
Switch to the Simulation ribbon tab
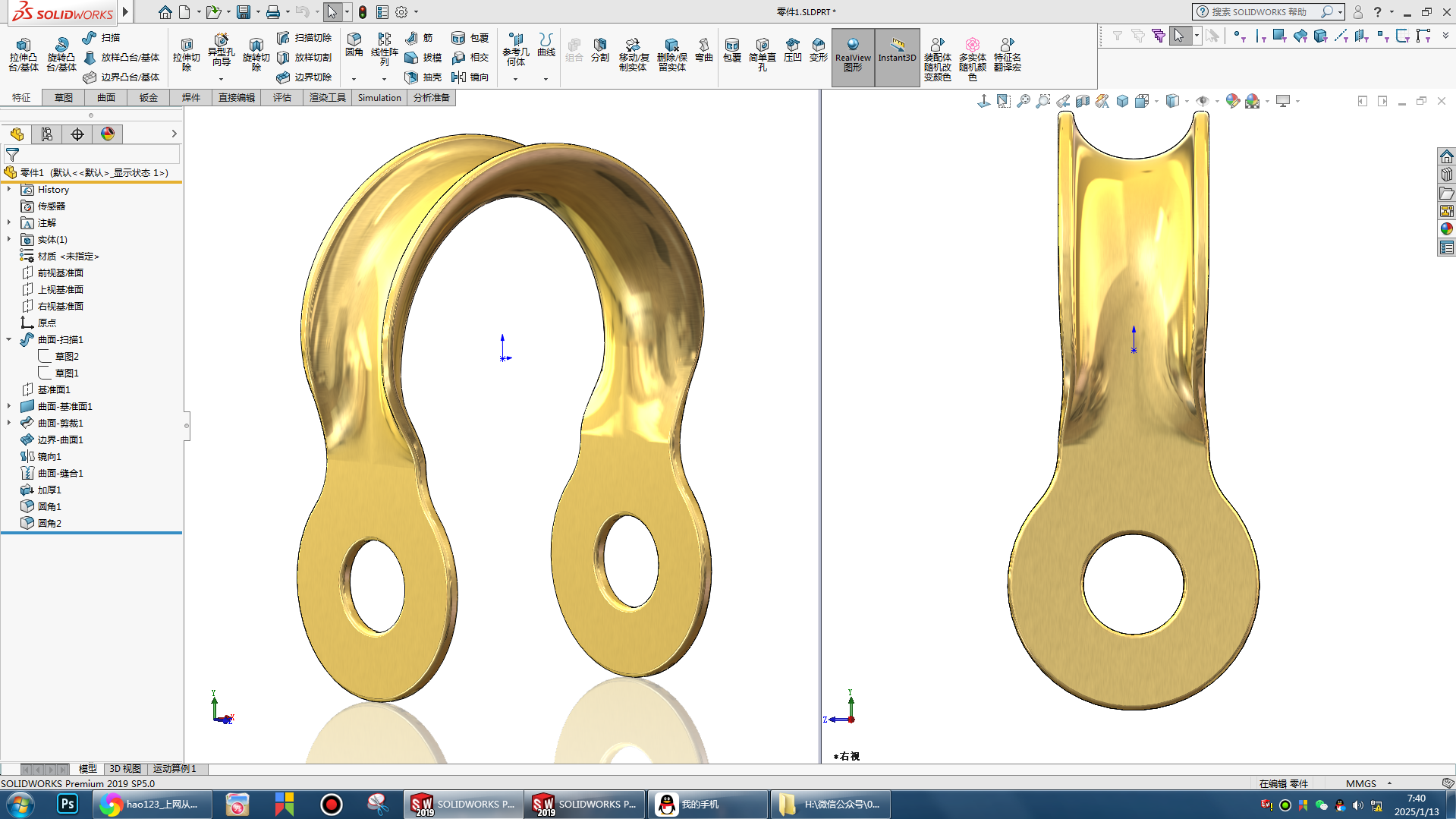379,98
